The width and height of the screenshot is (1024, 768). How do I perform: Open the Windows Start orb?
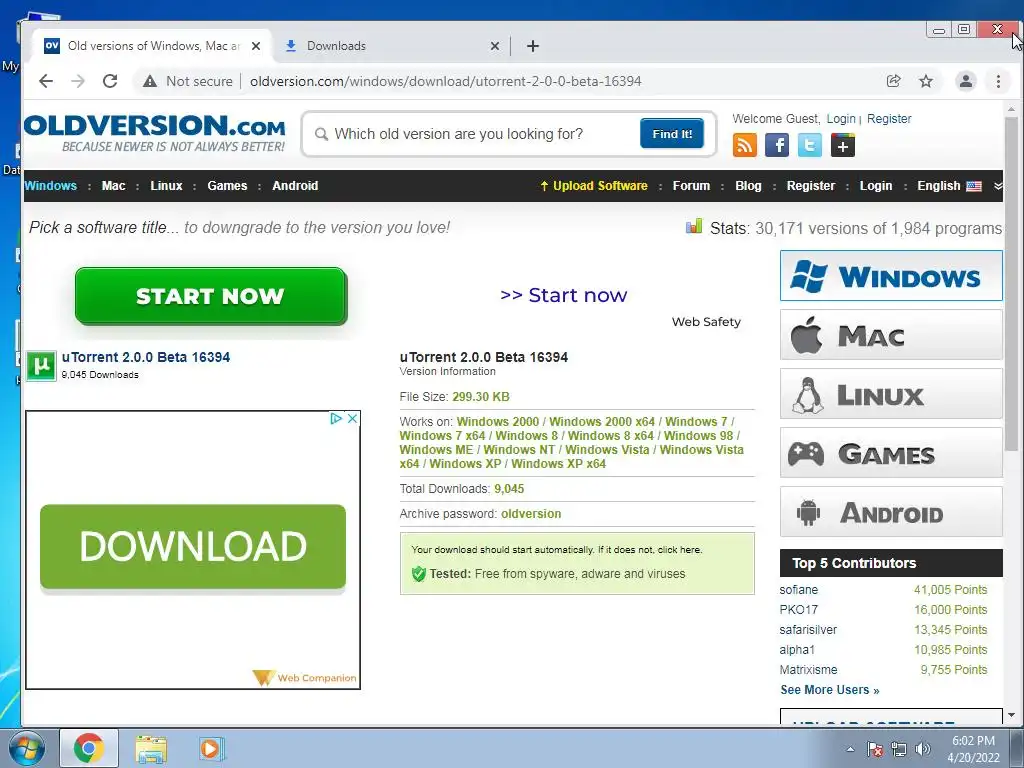point(26,748)
